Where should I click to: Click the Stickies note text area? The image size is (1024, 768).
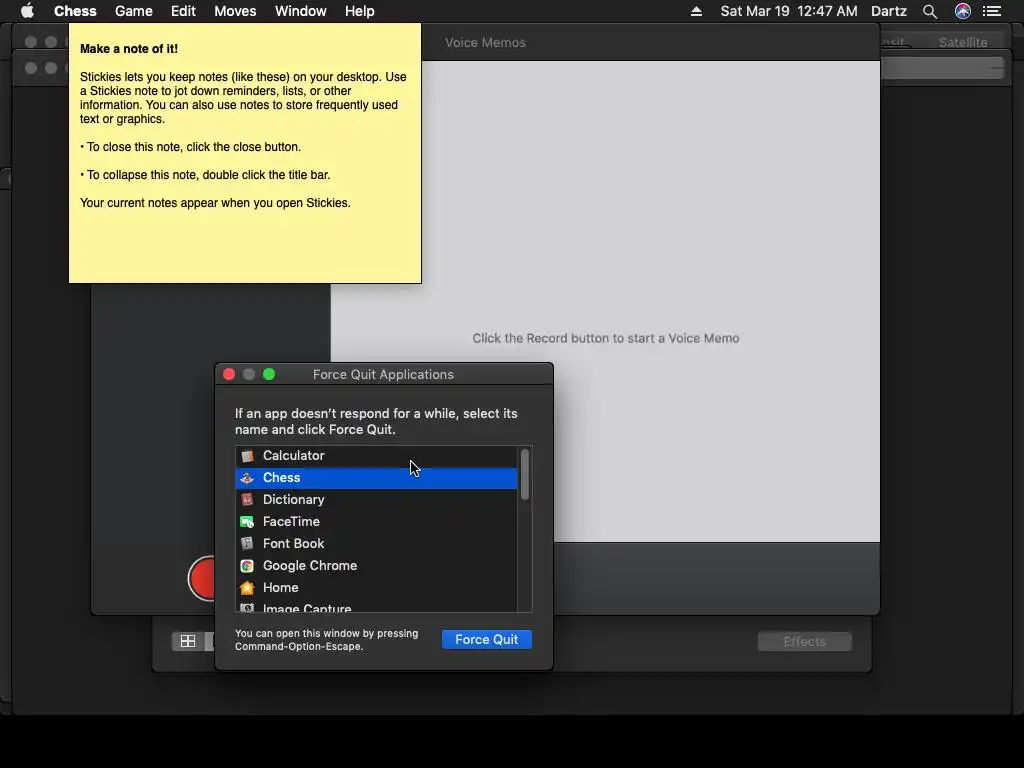click(x=245, y=153)
